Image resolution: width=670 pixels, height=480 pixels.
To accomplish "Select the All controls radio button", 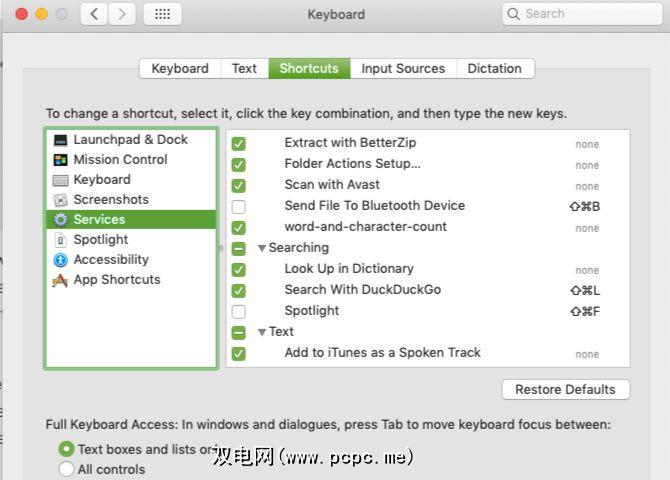I will [66, 469].
